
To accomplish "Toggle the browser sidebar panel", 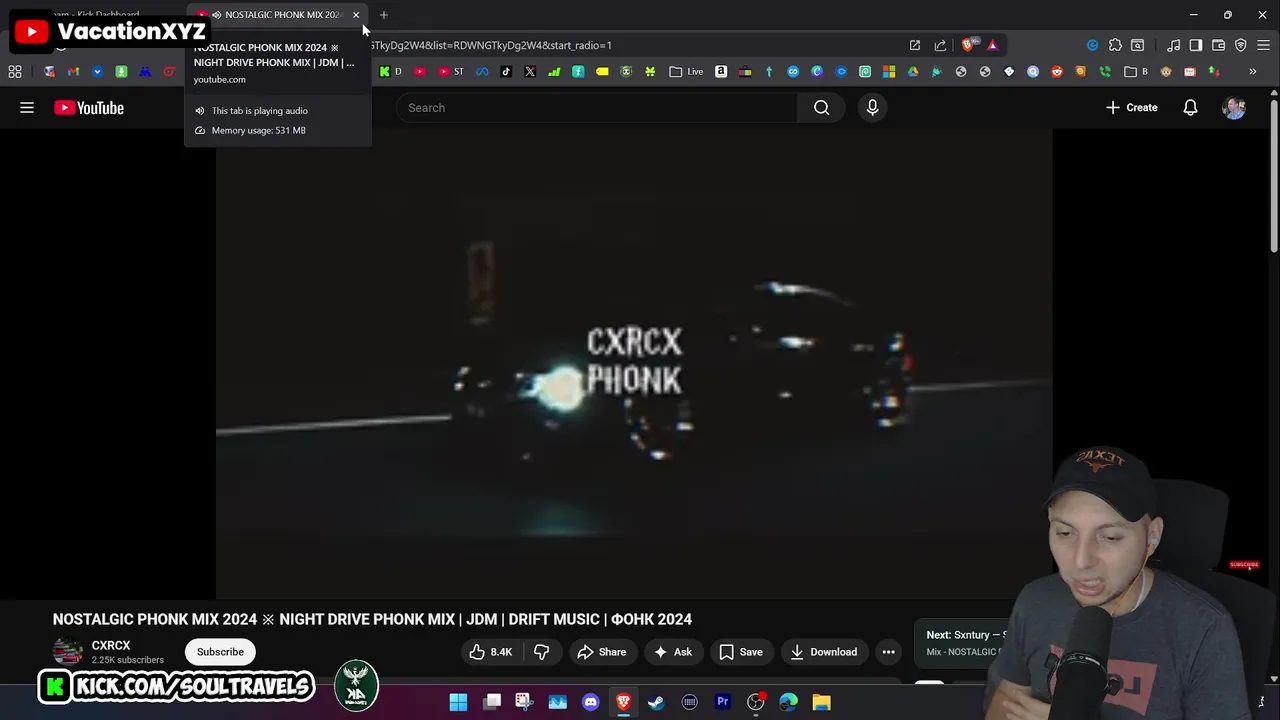I will pos(1196,45).
